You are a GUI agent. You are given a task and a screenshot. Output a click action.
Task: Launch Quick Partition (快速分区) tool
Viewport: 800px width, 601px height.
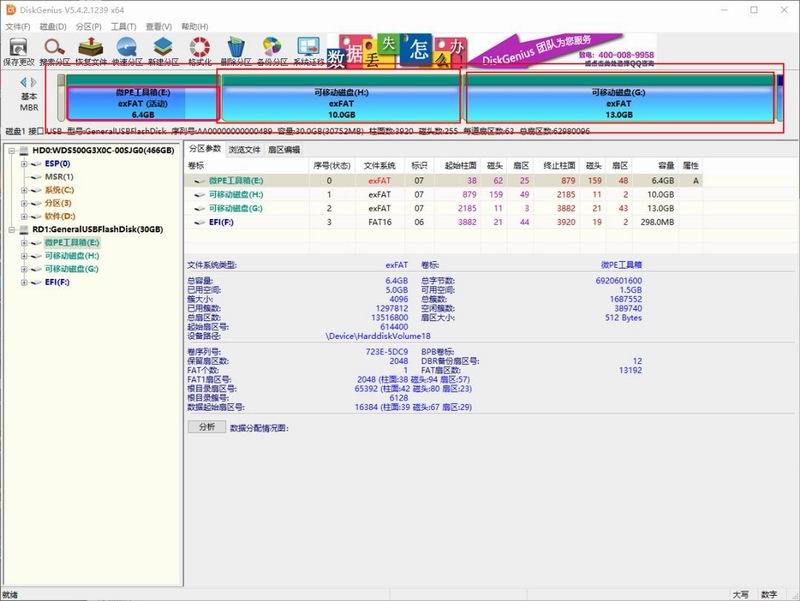pyautogui.click(x=127, y=51)
